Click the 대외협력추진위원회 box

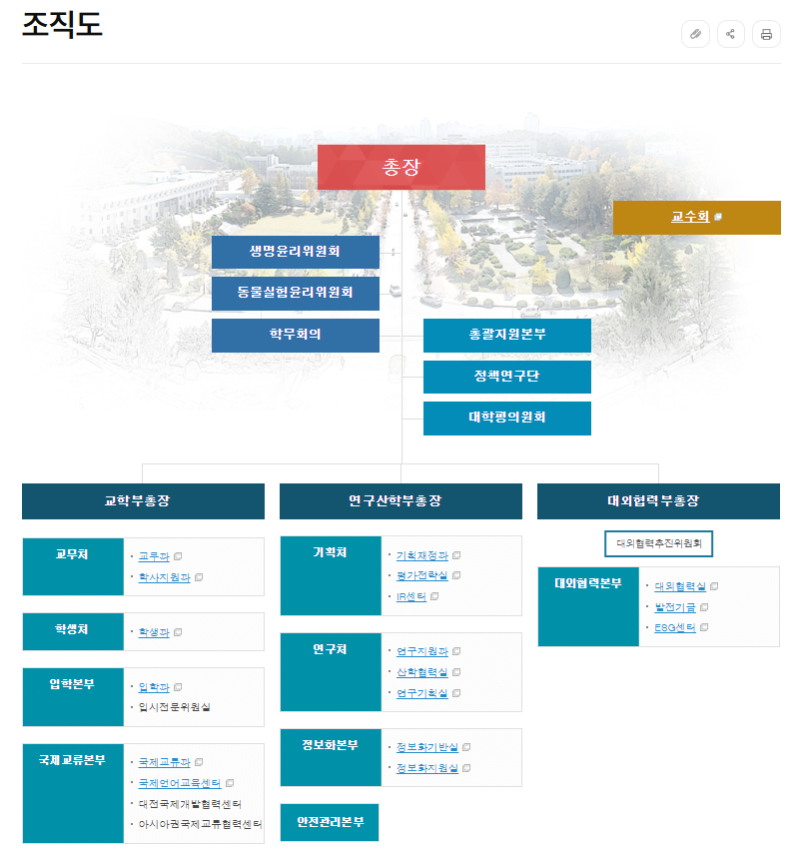pyautogui.click(x=659, y=545)
